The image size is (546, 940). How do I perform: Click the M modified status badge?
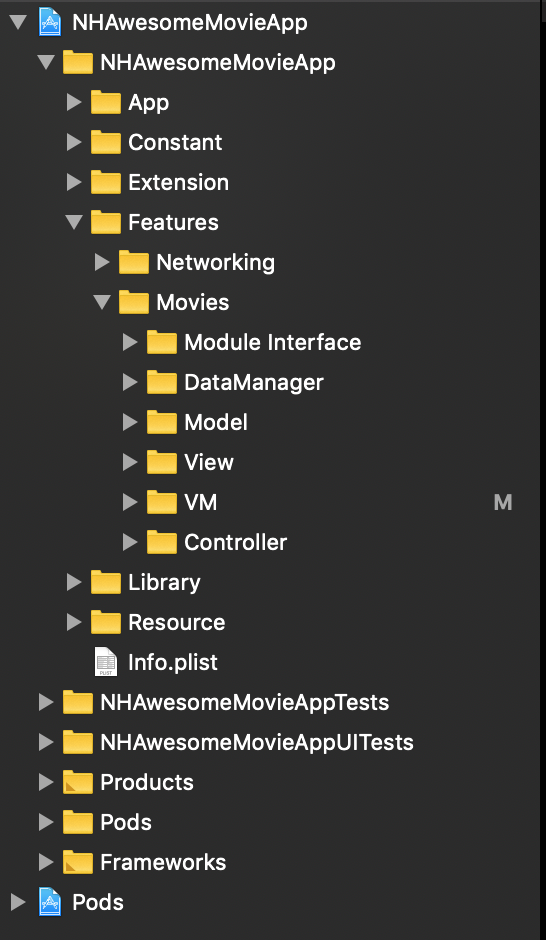503,502
